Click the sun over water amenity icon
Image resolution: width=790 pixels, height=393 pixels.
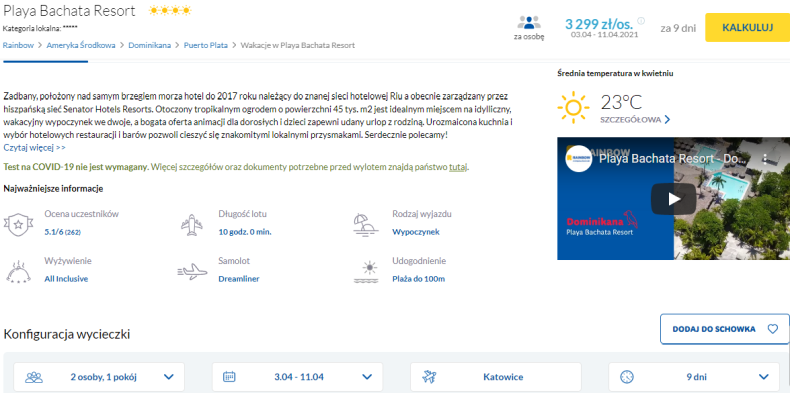[x=366, y=272]
